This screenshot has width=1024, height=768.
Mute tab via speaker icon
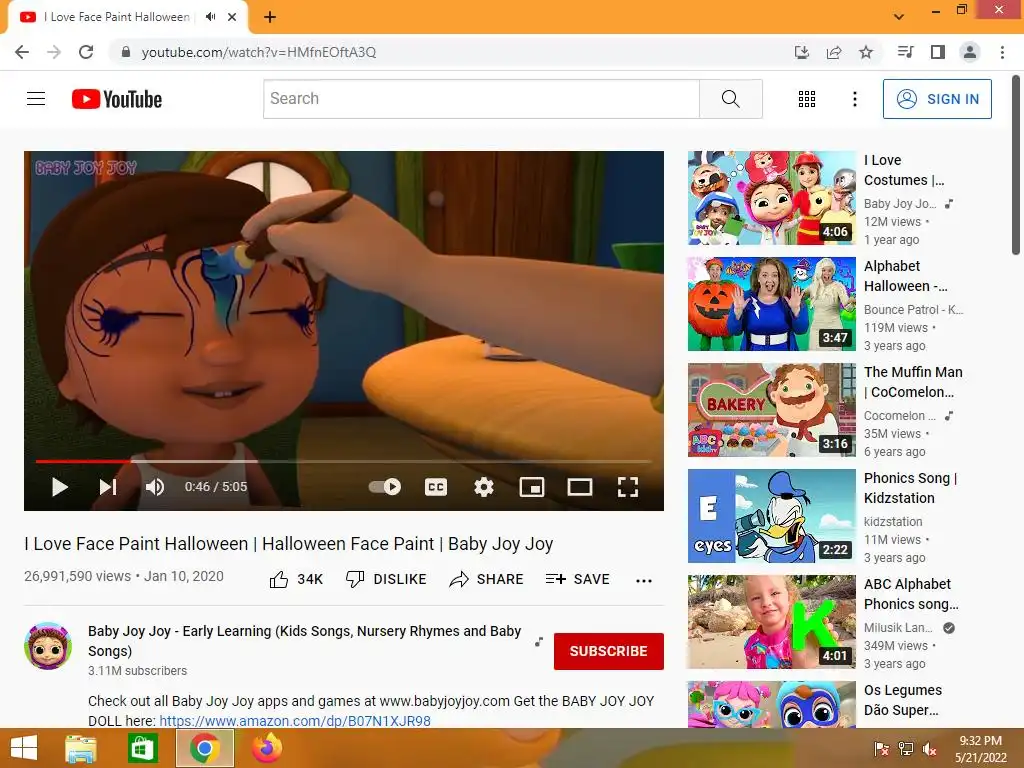pos(210,17)
